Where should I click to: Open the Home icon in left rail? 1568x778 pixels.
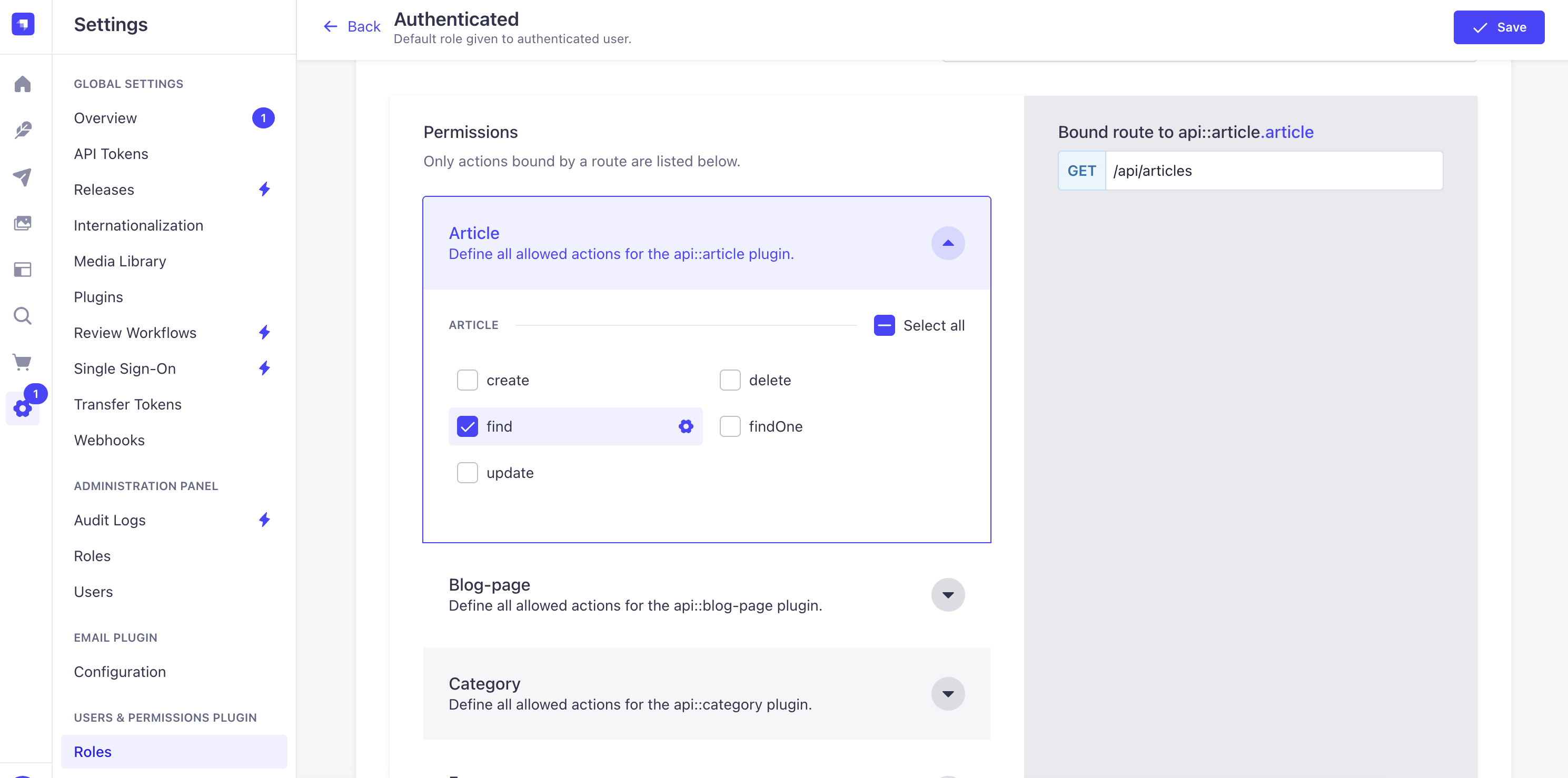point(23,83)
